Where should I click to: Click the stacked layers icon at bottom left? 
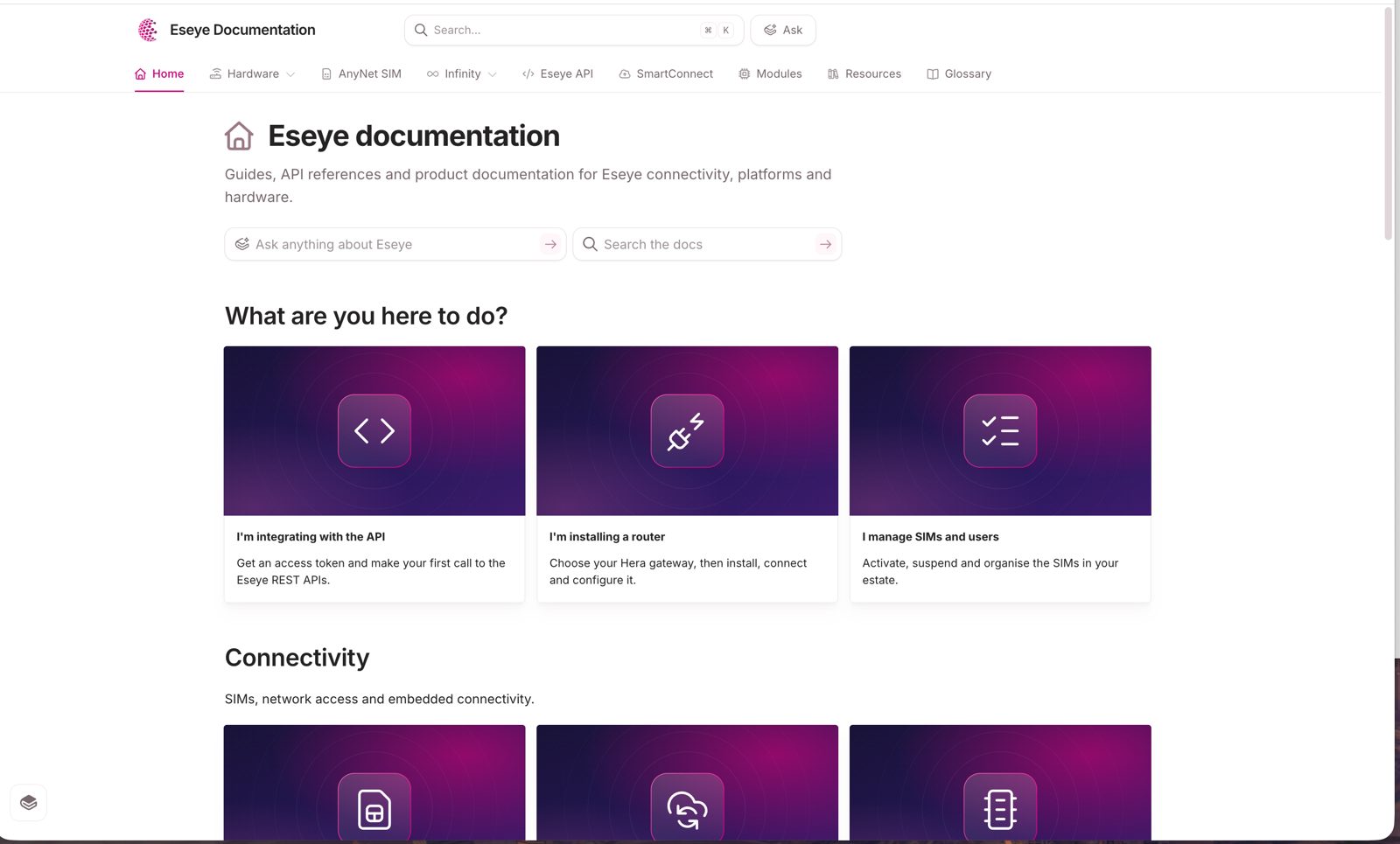coord(28,802)
